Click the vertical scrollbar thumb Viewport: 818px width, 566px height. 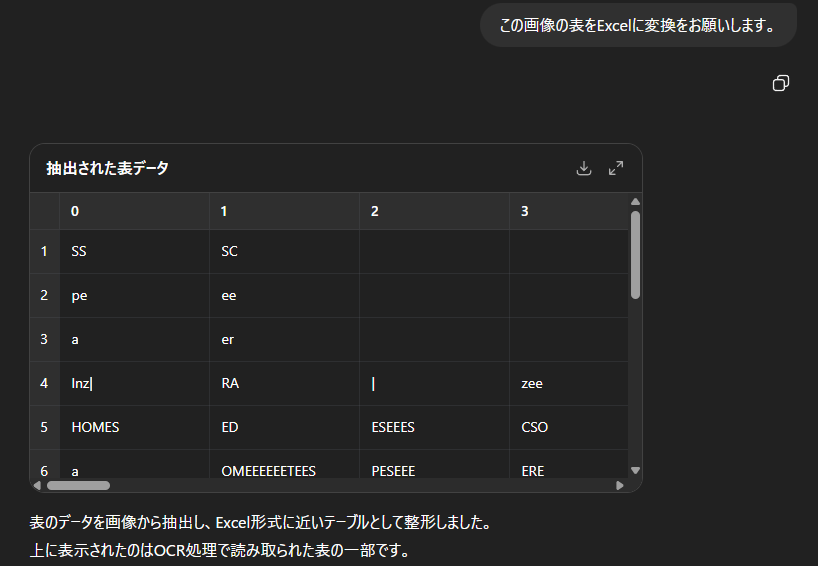point(635,255)
